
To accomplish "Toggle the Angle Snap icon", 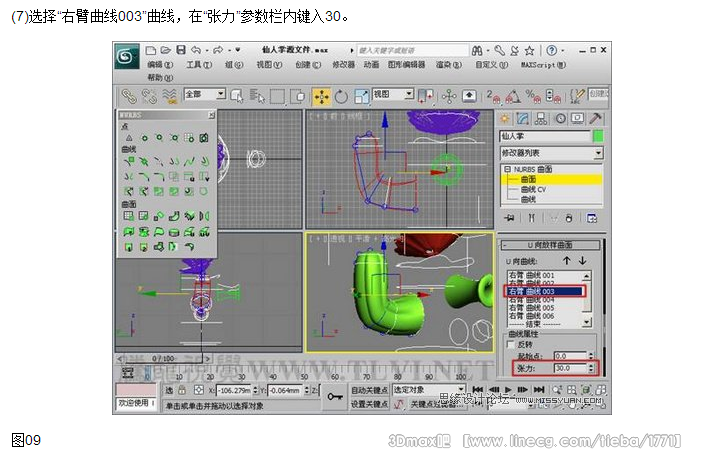I will [x=513, y=96].
